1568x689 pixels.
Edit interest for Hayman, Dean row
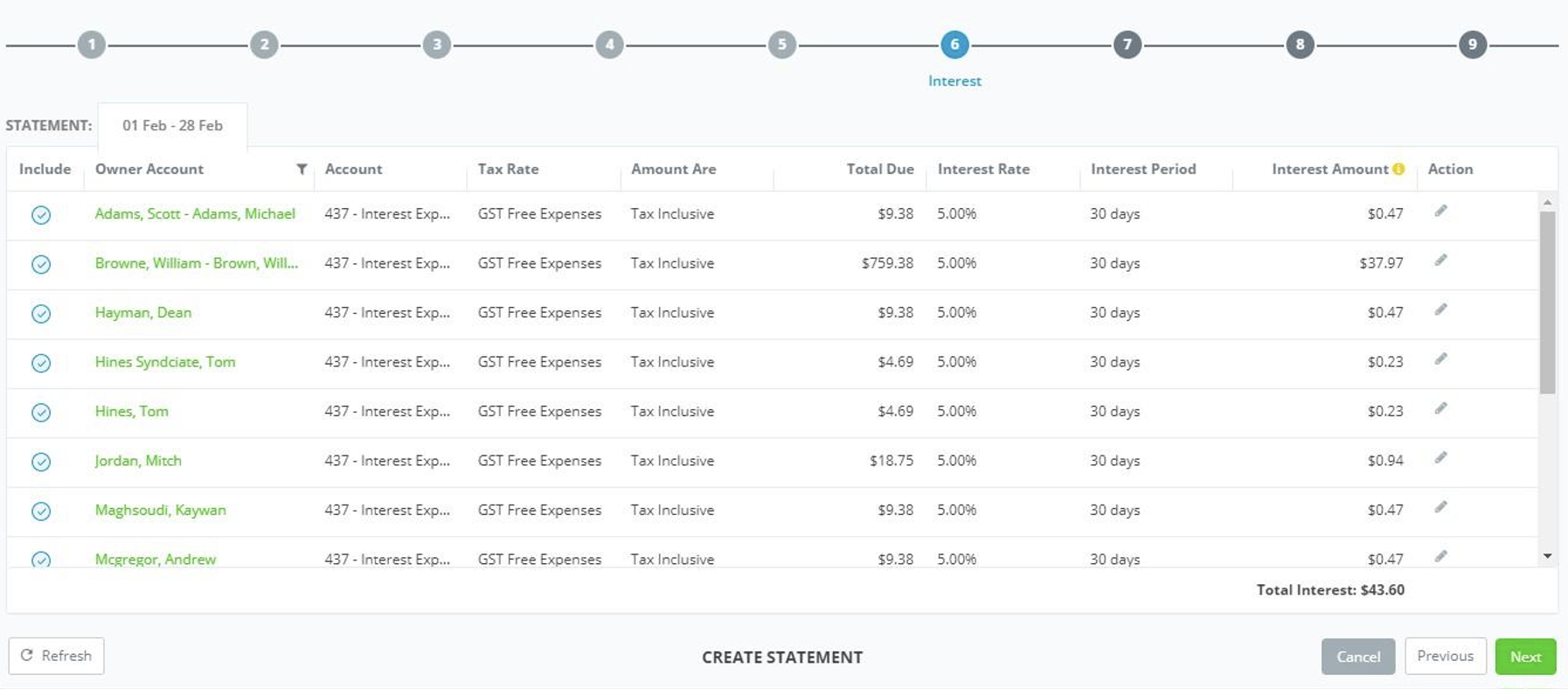1440,310
